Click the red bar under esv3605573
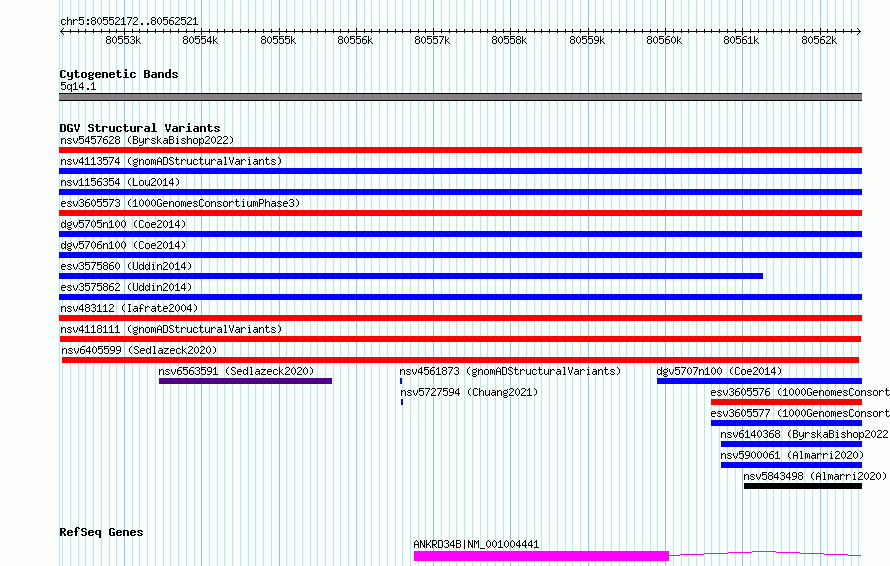Viewport: 890px width, 566px height. point(460,213)
